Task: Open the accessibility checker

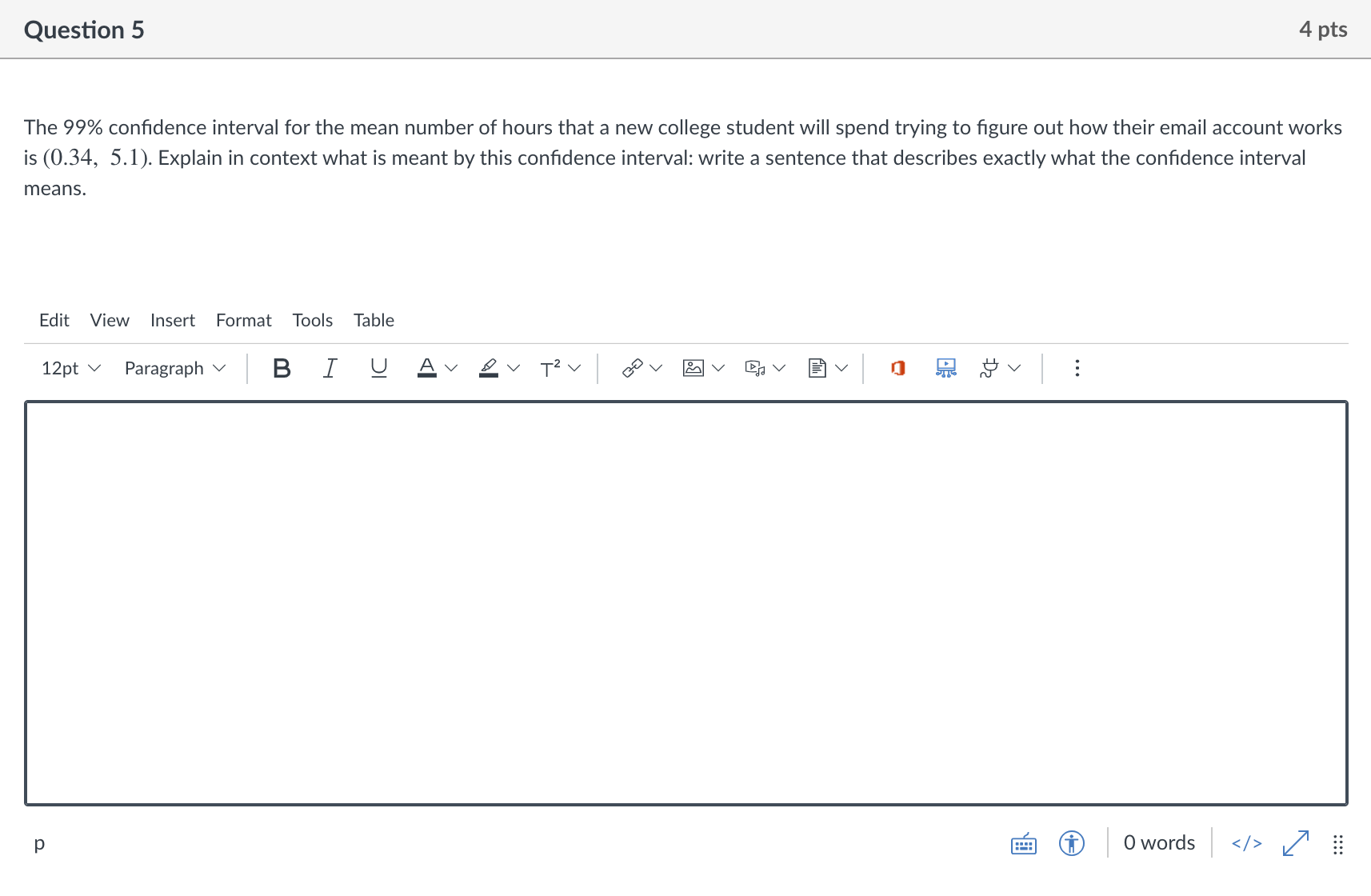Action: [1072, 843]
